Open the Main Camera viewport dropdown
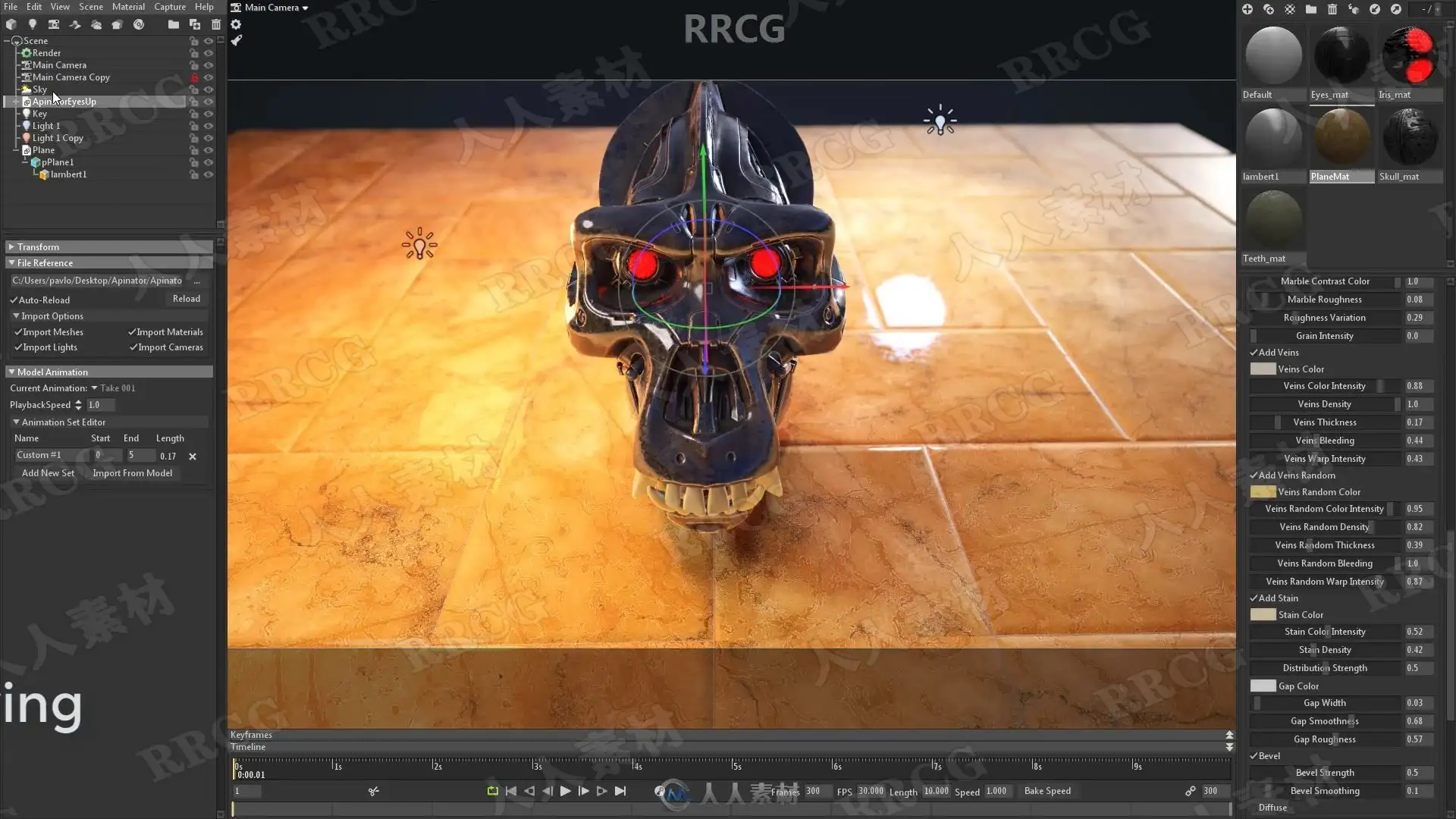The image size is (1456, 819). [271, 8]
